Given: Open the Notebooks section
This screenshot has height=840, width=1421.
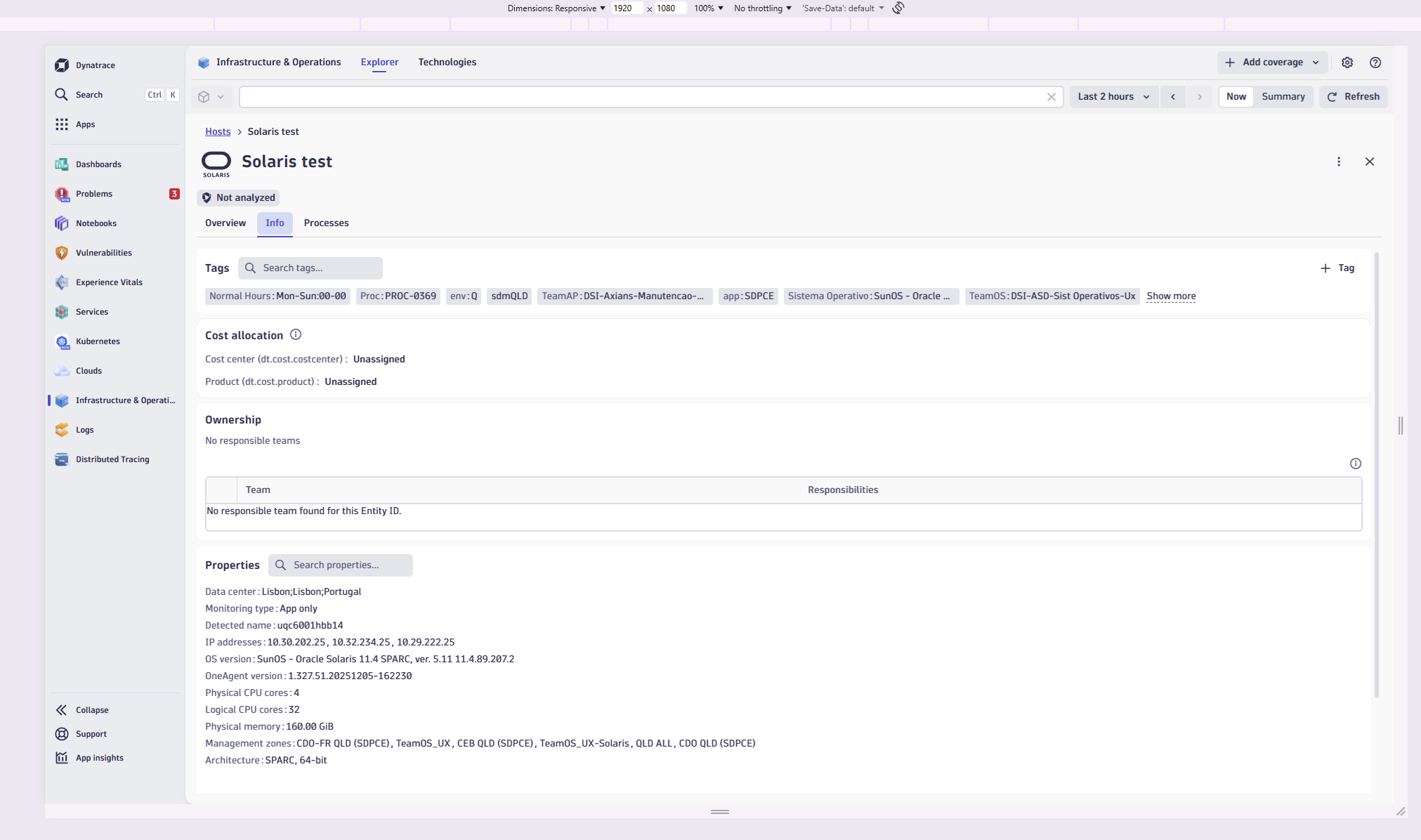Looking at the screenshot, I should [96, 223].
